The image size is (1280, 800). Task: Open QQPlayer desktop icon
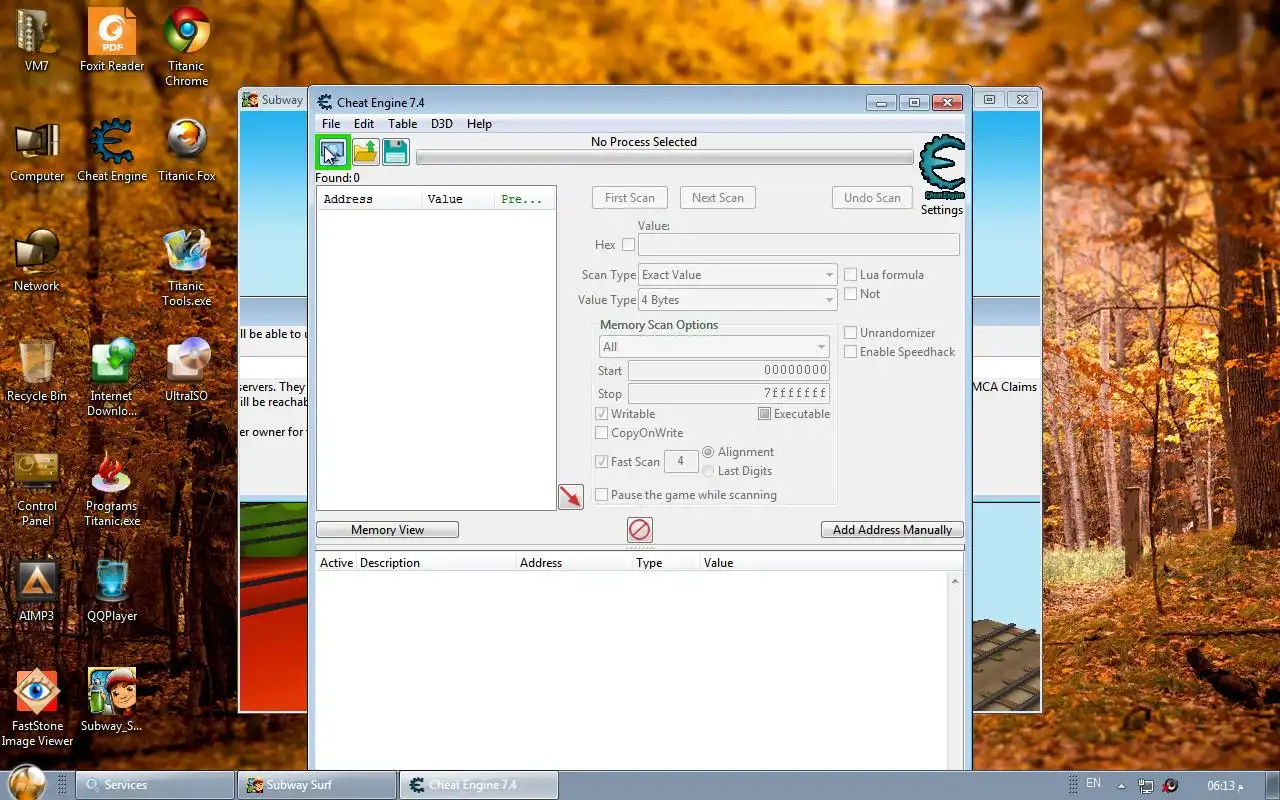pos(112,591)
